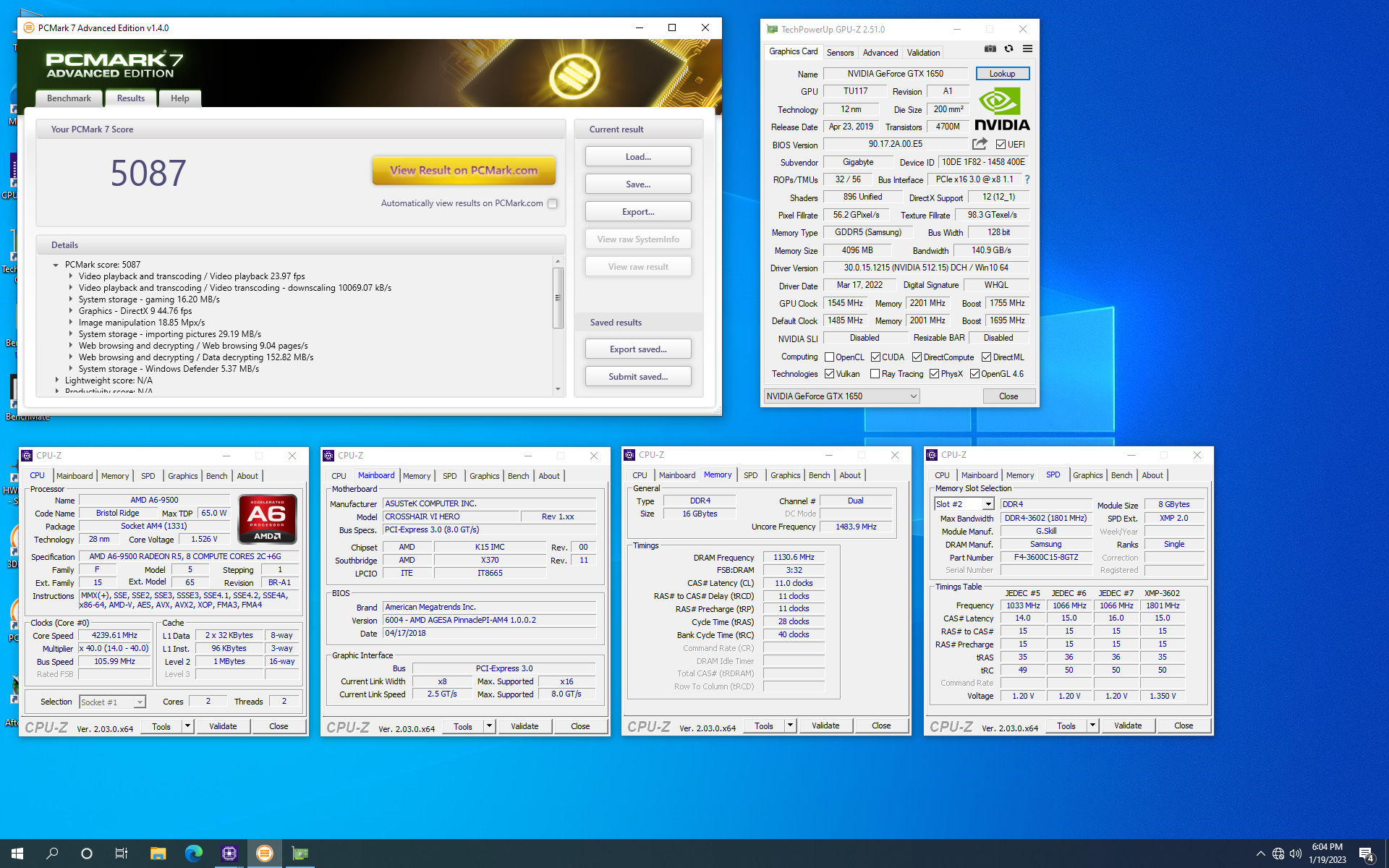This screenshot has height=868, width=1389.
Task: Click the volume speaker tray icon
Action: coord(1295,854)
